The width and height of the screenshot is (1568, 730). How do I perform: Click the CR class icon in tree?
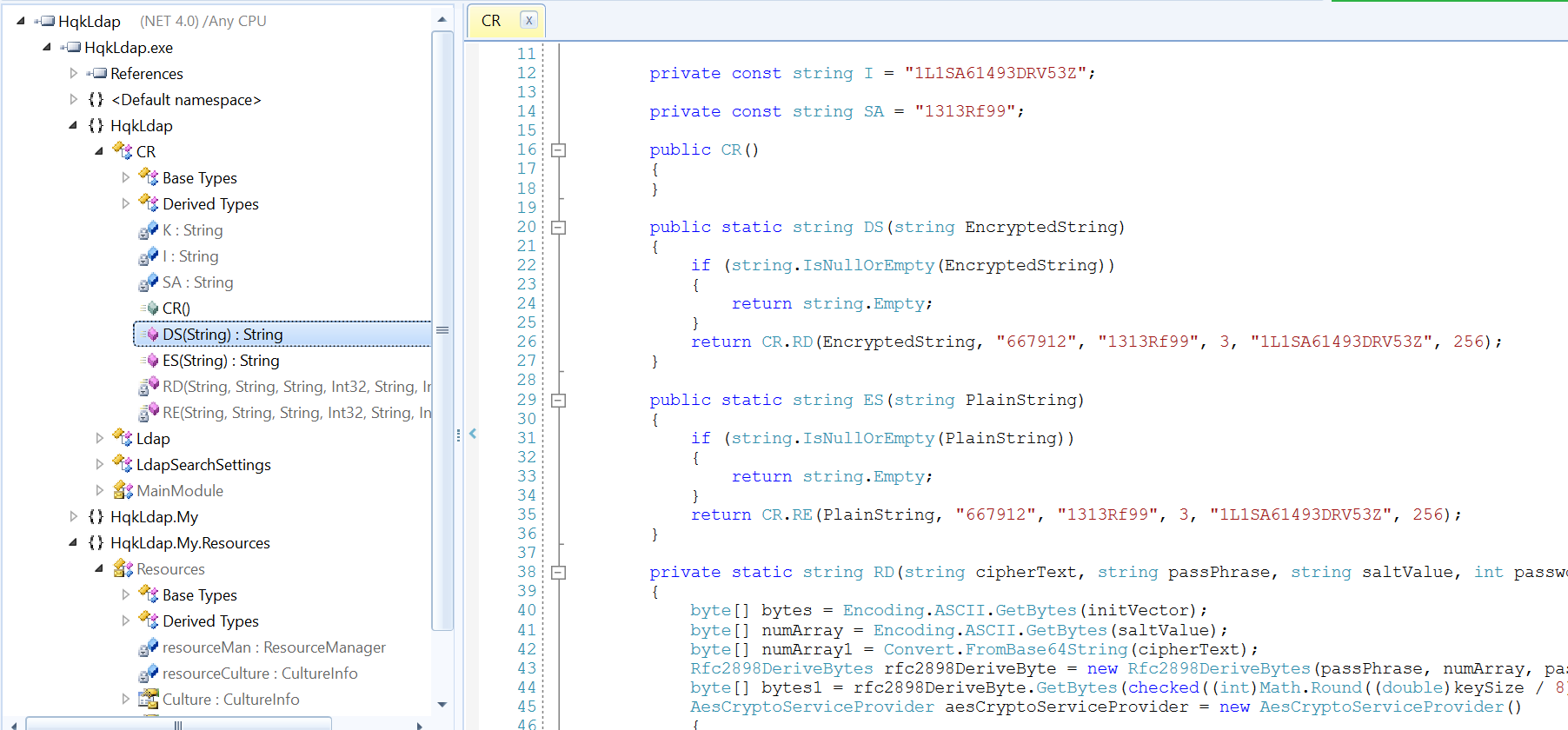click(123, 151)
